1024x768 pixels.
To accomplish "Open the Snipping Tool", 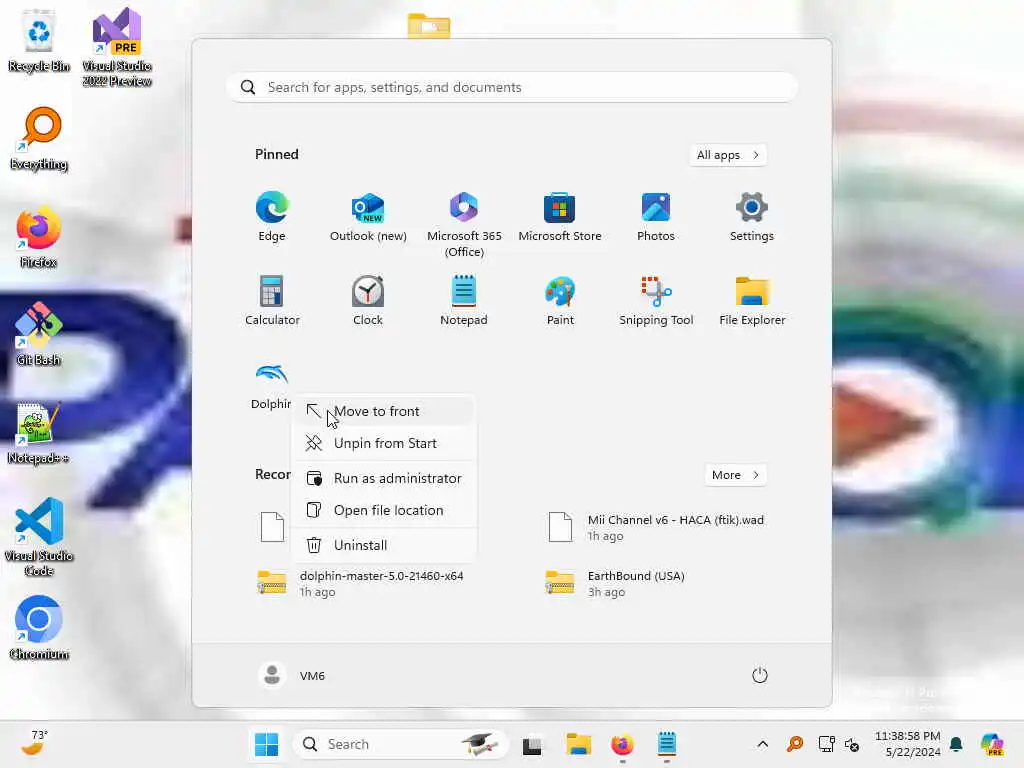I will click(656, 300).
